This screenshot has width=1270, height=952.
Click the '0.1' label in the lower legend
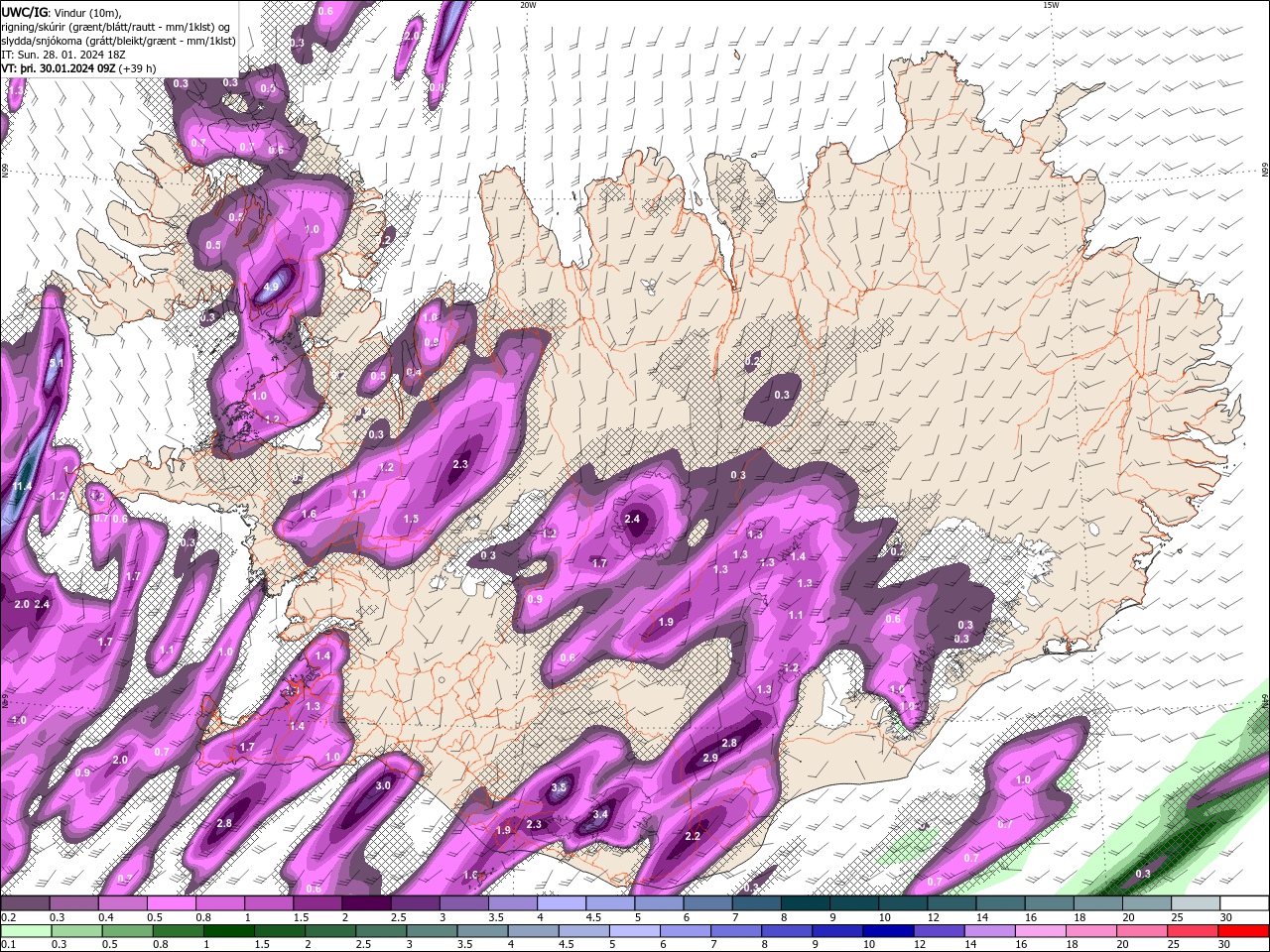coord(8,944)
